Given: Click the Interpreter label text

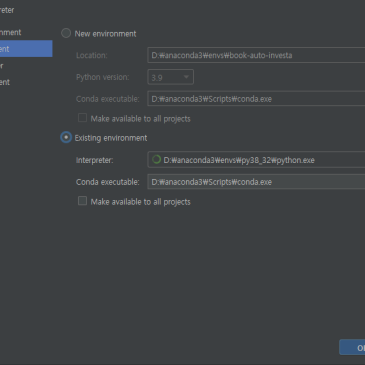Looking at the screenshot, I should point(95,160).
